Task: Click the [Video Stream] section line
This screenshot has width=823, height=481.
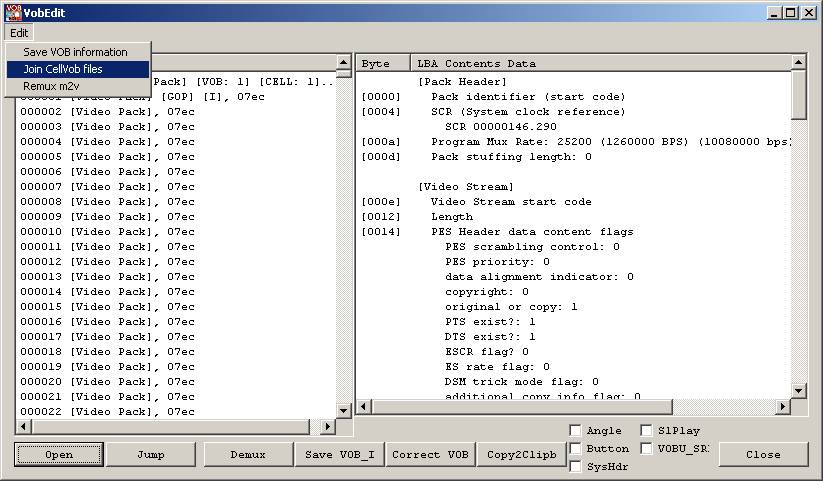Action: [466, 187]
